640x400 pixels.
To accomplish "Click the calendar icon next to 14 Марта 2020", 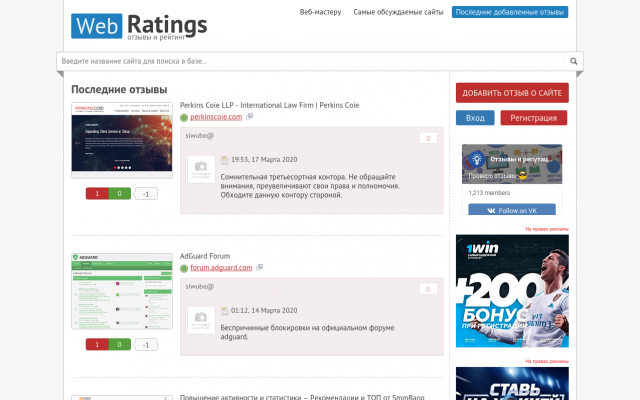I will click(x=224, y=311).
